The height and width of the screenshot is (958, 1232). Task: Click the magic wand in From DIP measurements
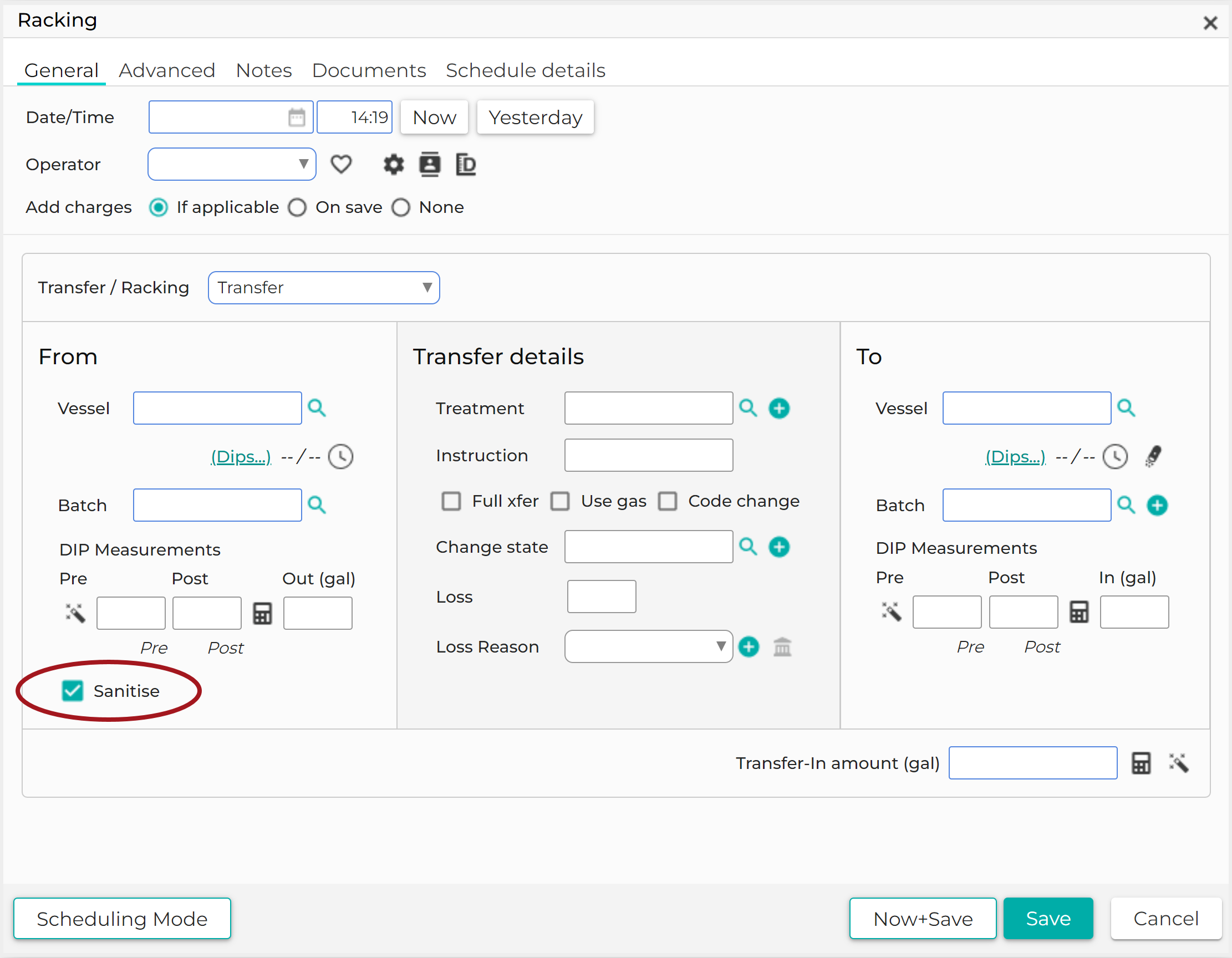click(75, 613)
